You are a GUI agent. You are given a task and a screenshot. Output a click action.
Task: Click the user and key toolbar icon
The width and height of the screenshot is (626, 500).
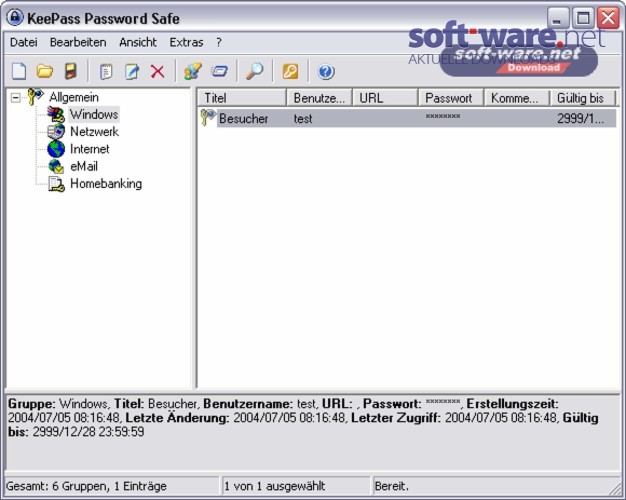click(x=192, y=71)
